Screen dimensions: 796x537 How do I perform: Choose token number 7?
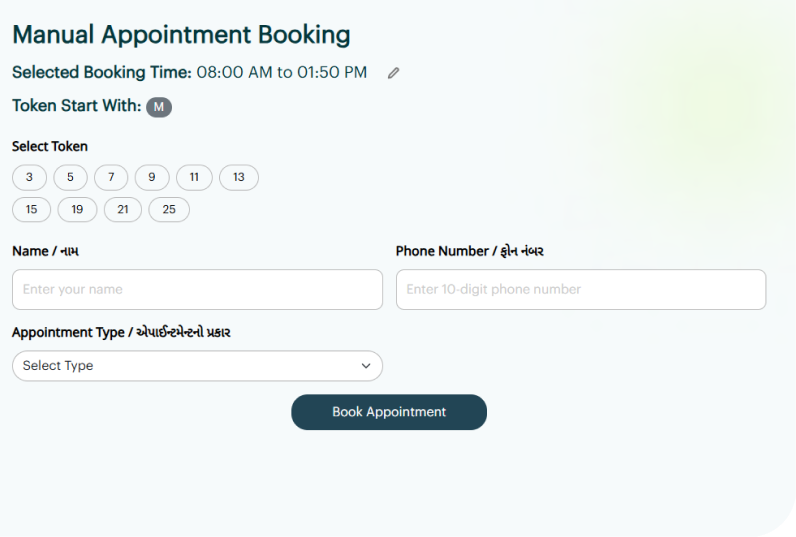[111, 178]
